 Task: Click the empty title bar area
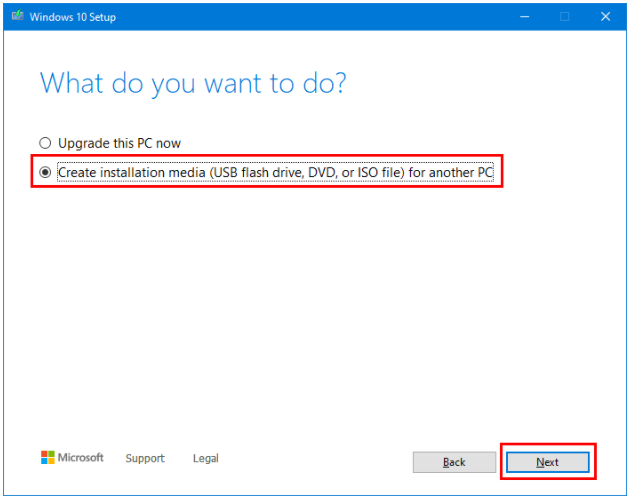[300, 16]
